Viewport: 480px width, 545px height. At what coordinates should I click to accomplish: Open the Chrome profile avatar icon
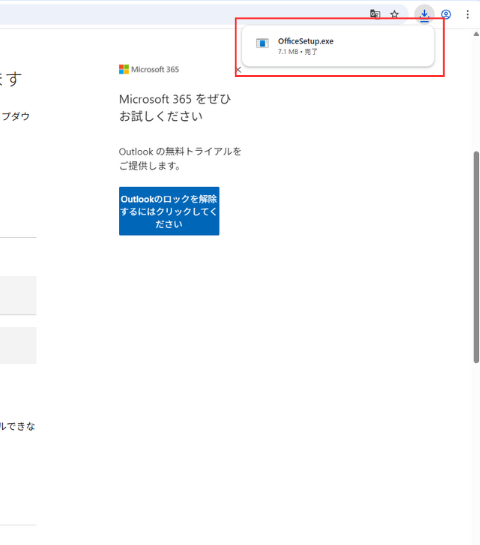pyautogui.click(x=446, y=14)
